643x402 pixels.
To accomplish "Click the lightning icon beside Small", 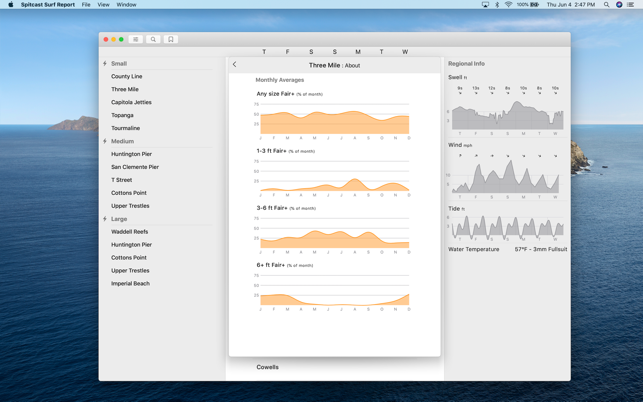I will pyautogui.click(x=105, y=64).
